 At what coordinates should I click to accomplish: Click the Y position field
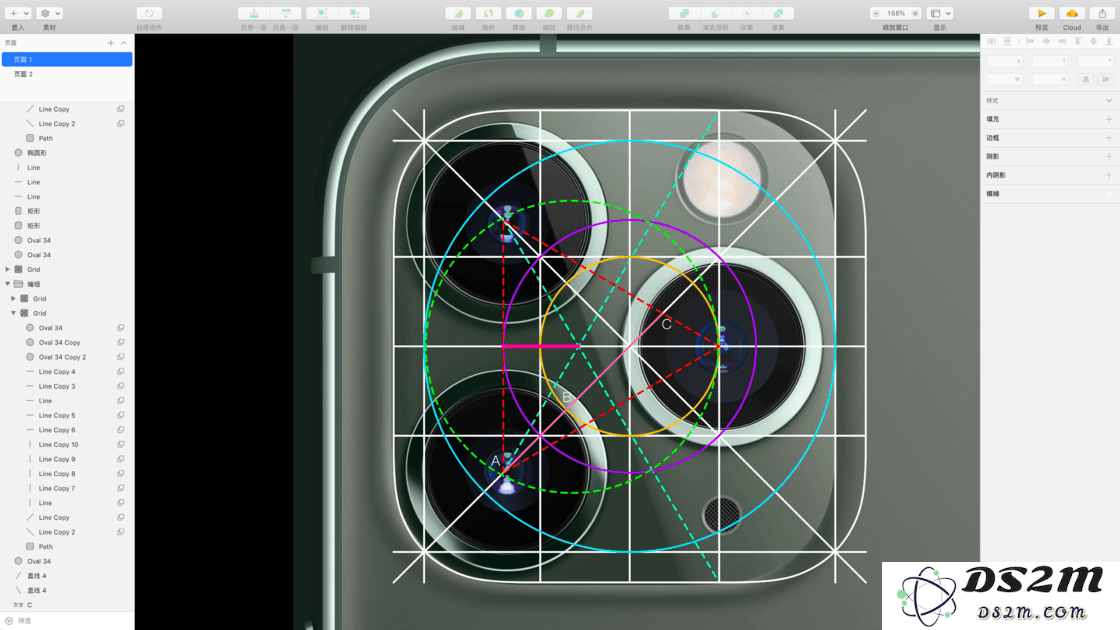[1050, 61]
